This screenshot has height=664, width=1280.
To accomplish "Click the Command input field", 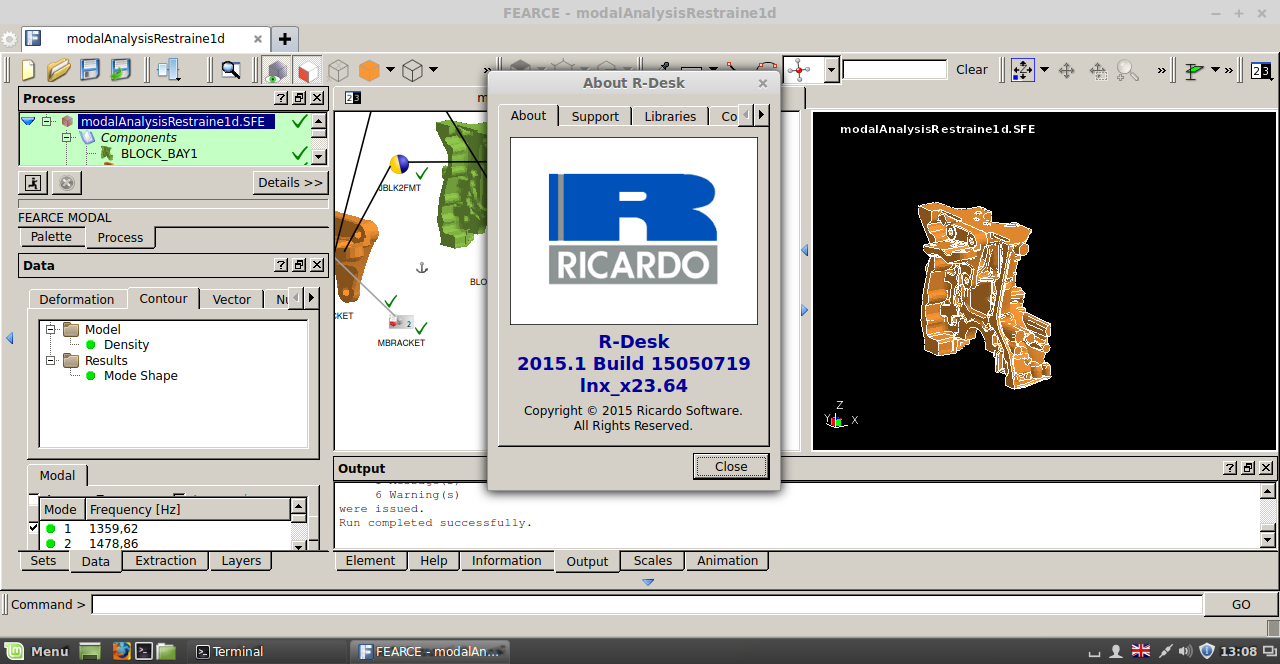I will tap(647, 605).
